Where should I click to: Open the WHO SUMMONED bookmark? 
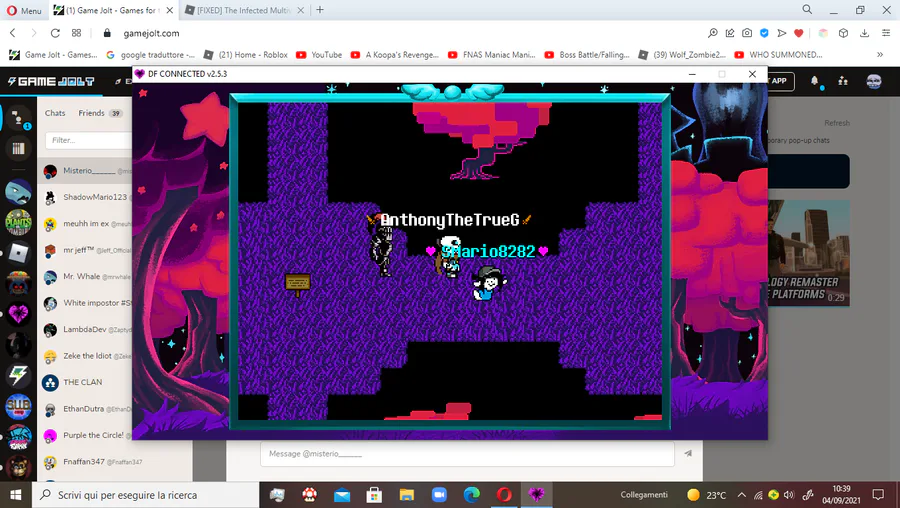coord(778,55)
